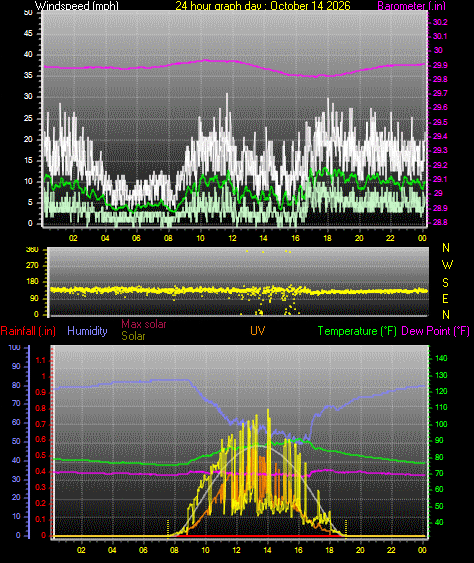Select the 'Rainfall (.in)' legend label
474x563 pixels.
coord(28,331)
